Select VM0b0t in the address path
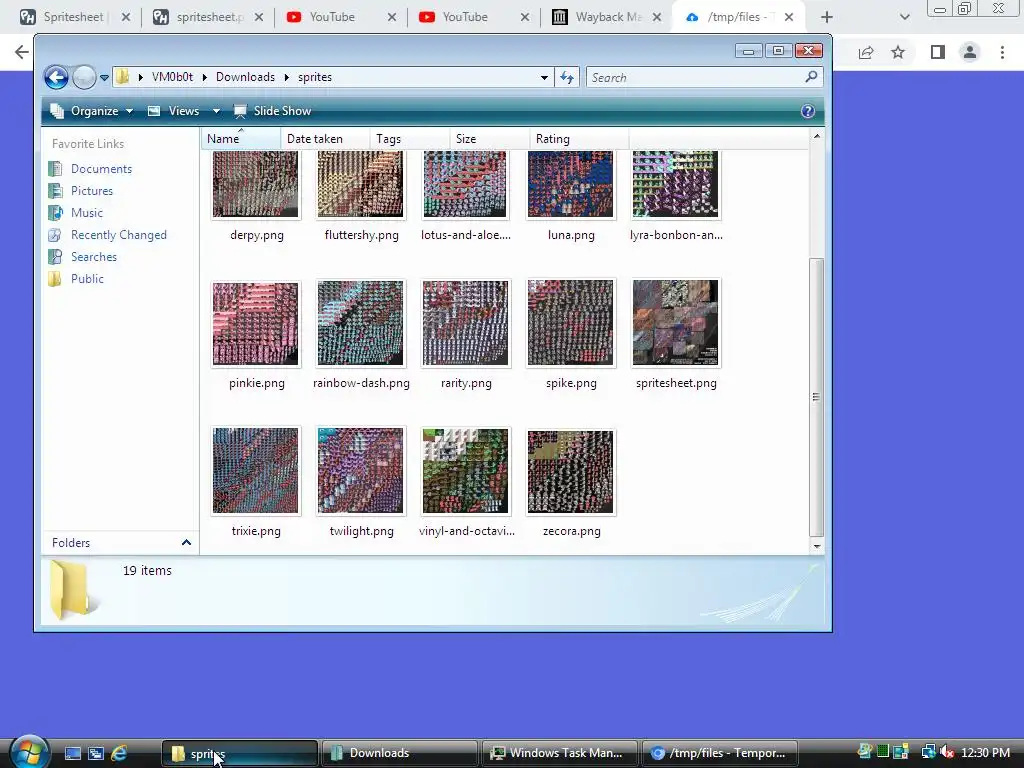1024x768 pixels. pyautogui.click(x=172, y=77)
